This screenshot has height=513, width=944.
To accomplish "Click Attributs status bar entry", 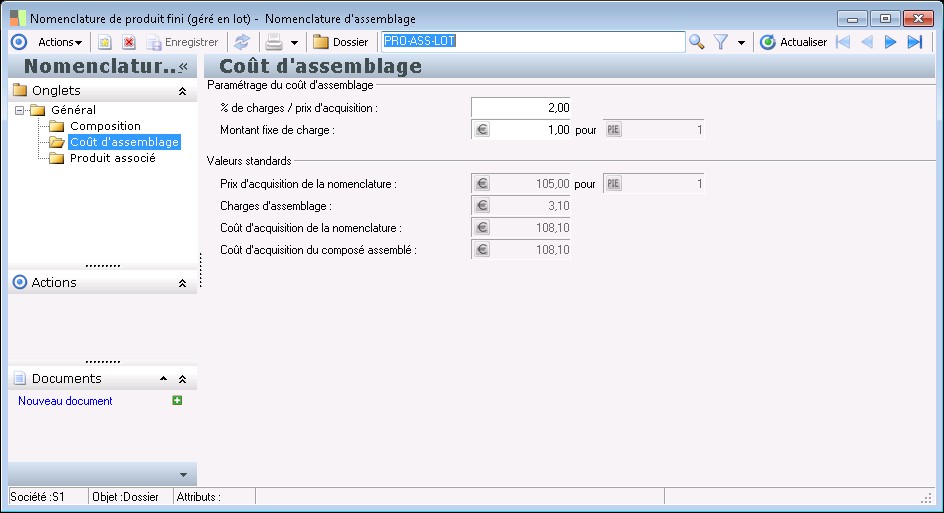I will 199,497.
